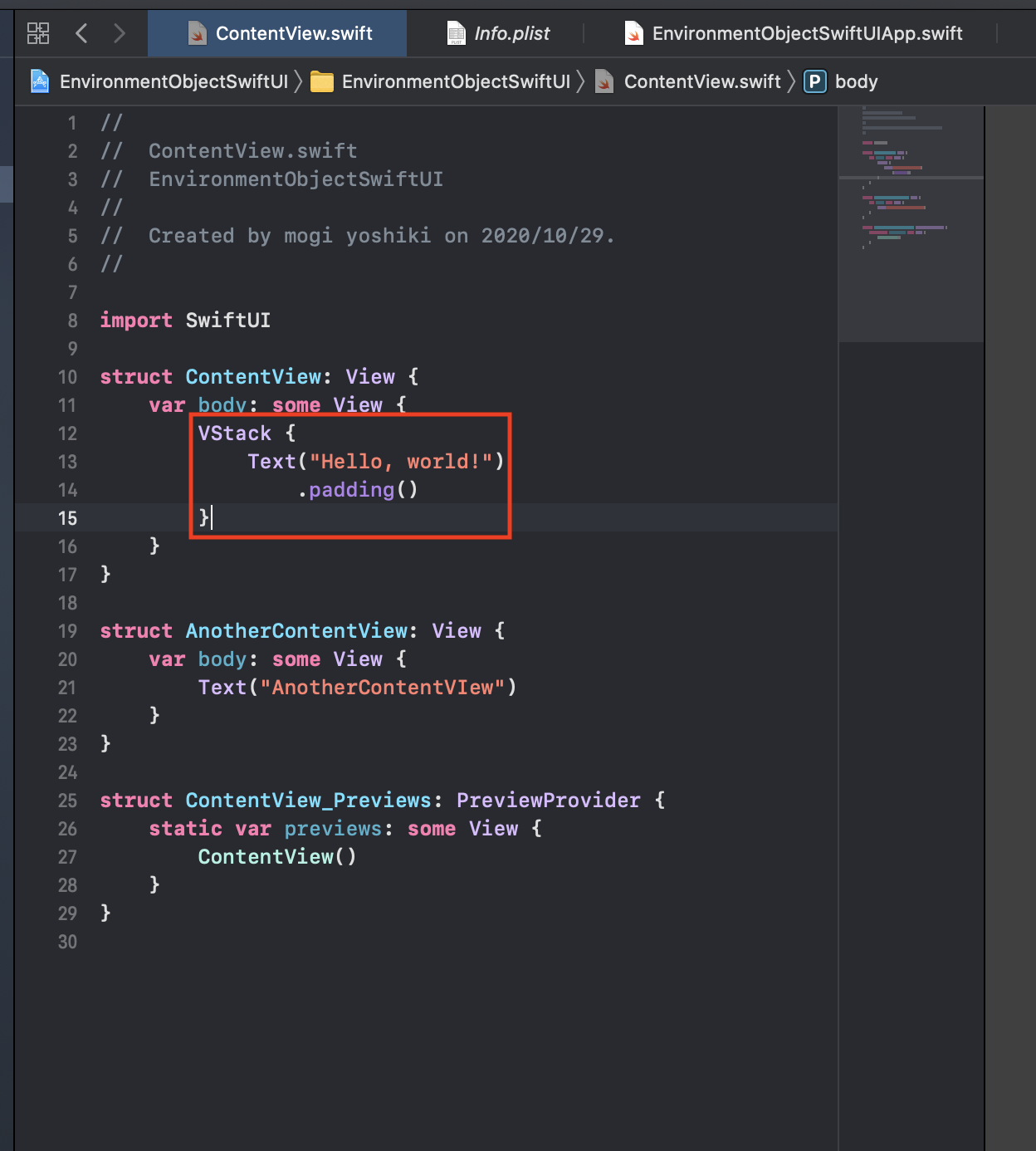Click PreviewProvider on line 25
The image size is (1036, 1151).
pos(549,801)
